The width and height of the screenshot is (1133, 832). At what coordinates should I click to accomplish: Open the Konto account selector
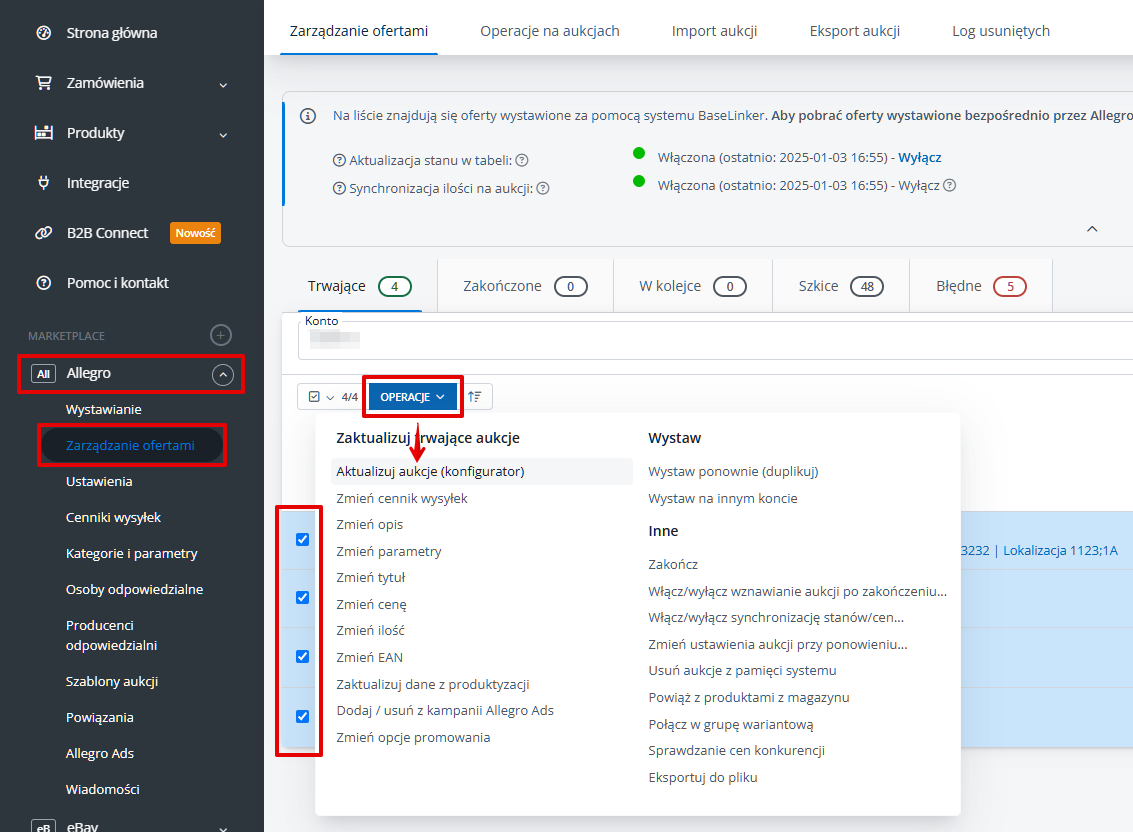[x=715, y=340]
